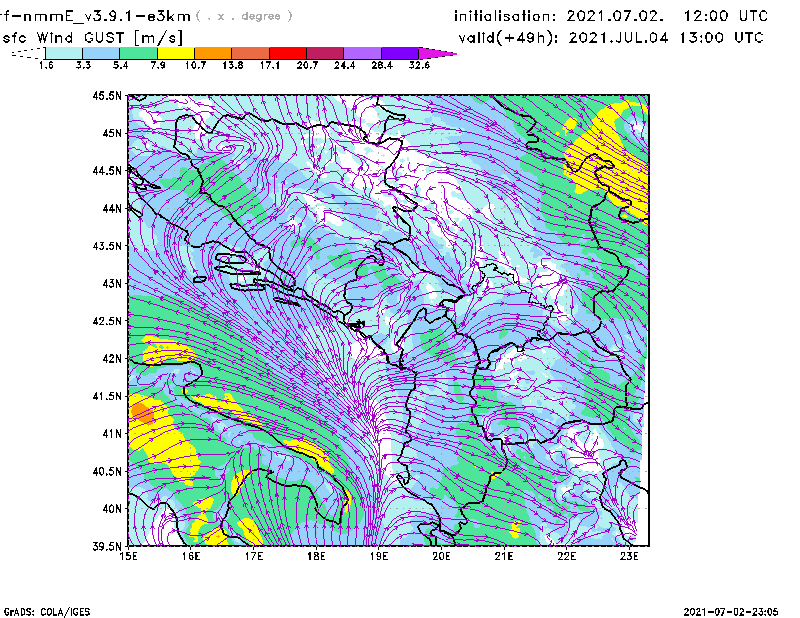This screenshot has width=800, height=618.
Task: Click the 45N latitude label
Action: pyautogui.click(x=112, y=133)
